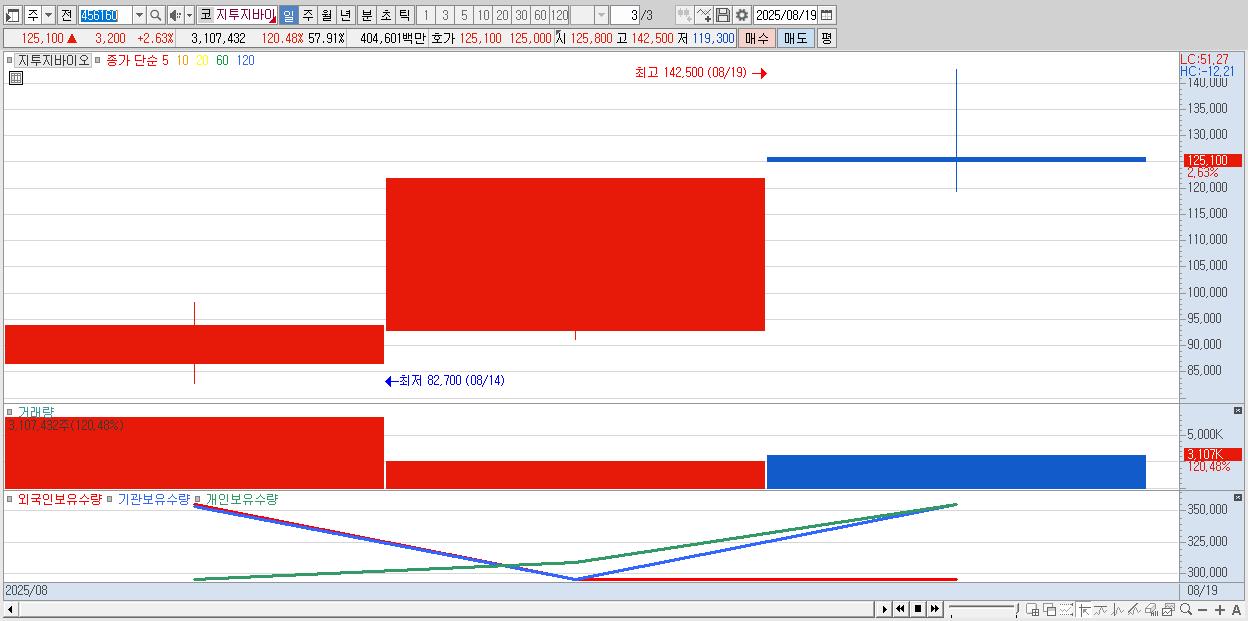The width and height of the screenshot is (1248, 621).
Task: Toggle the small checkbox before 종가 단순 legend
Action: click(98, 60)
